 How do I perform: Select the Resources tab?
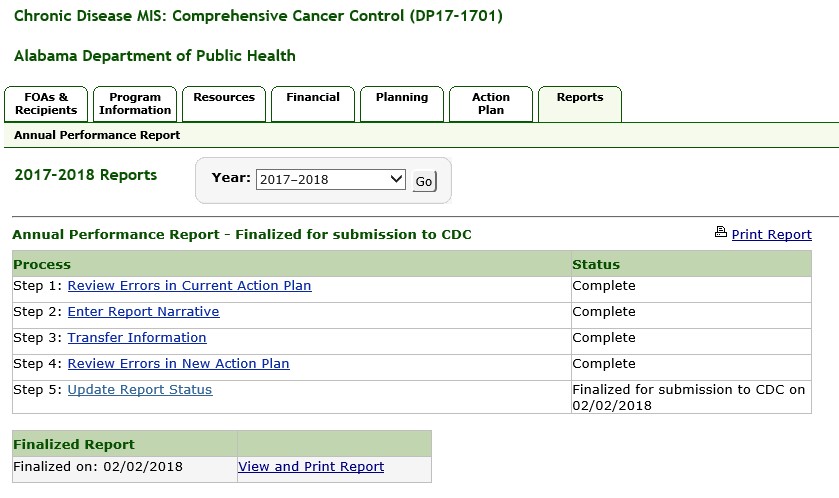click(224, 98)
